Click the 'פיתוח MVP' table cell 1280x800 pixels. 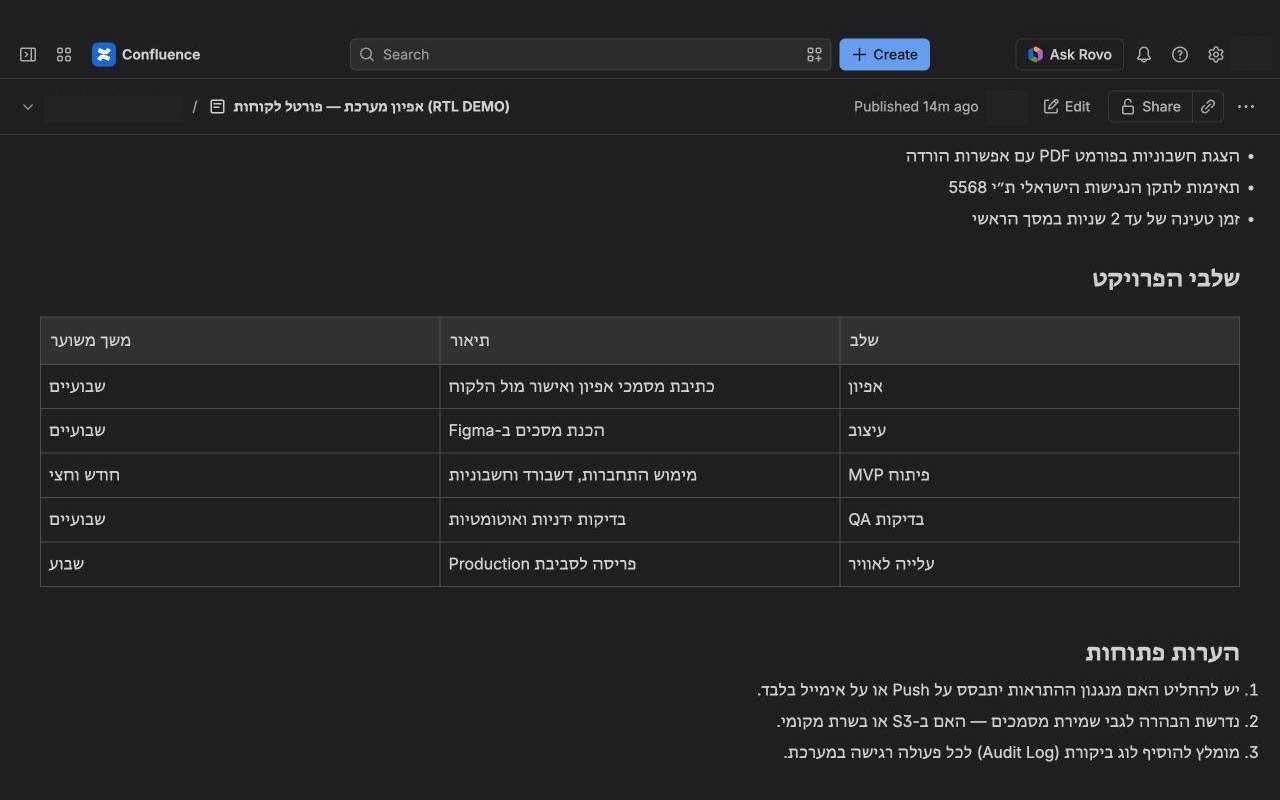[1039, 475]
